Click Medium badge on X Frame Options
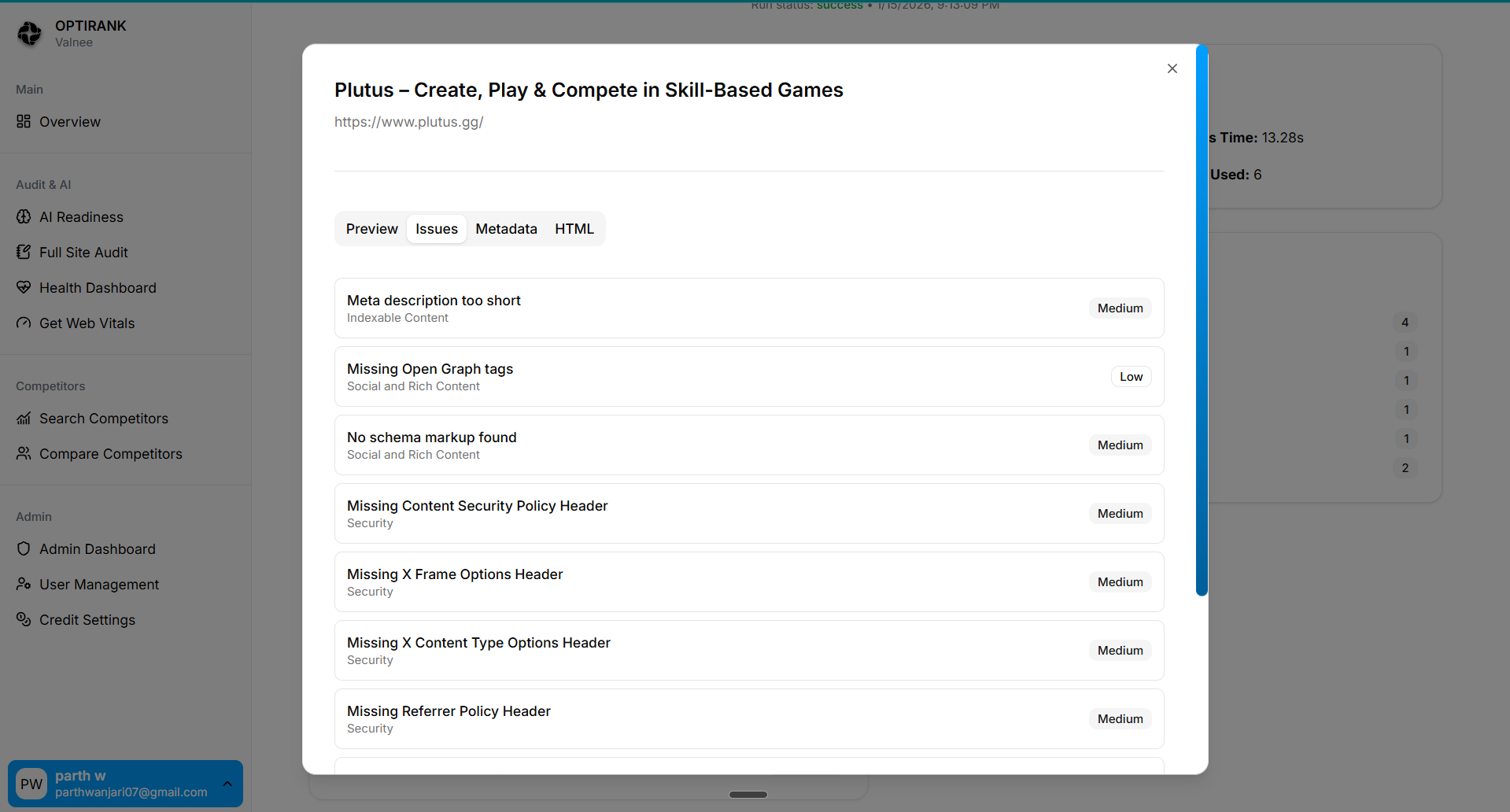 [1121, 582]
